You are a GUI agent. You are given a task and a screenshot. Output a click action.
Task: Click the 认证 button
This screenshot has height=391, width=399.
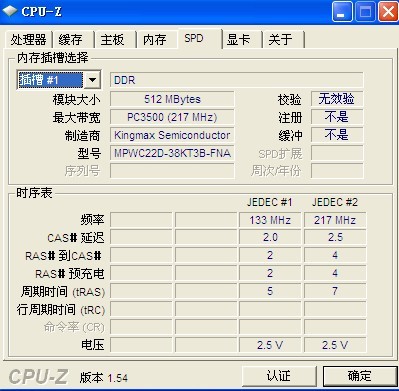pos(279,376)
